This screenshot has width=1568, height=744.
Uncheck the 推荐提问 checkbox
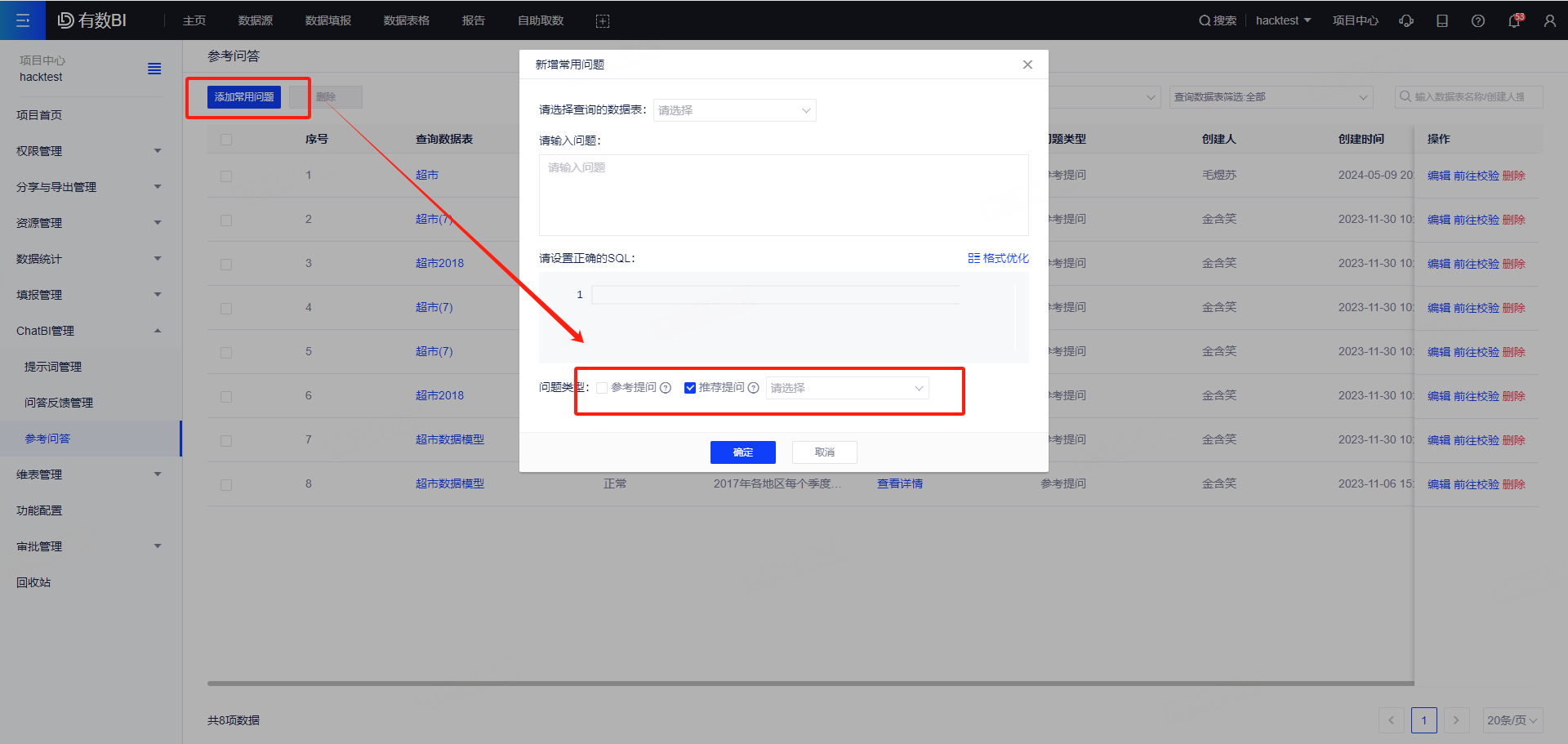690,388
